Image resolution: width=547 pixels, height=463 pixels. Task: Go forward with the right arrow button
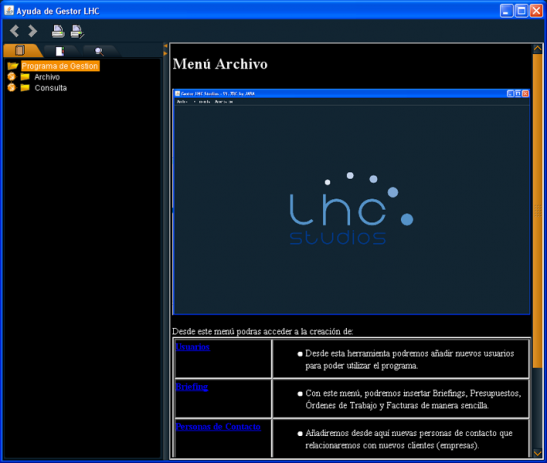point(32,31)
